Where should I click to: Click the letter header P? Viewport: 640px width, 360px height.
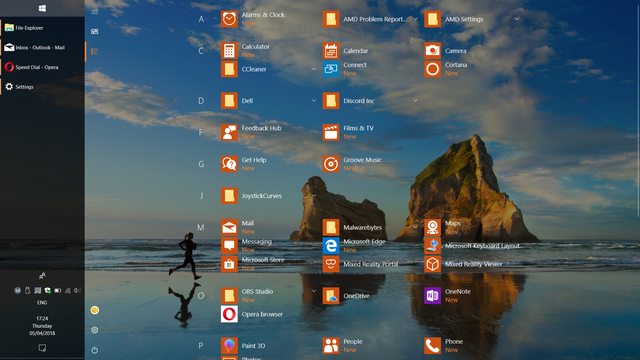click(x=201, y=346)
